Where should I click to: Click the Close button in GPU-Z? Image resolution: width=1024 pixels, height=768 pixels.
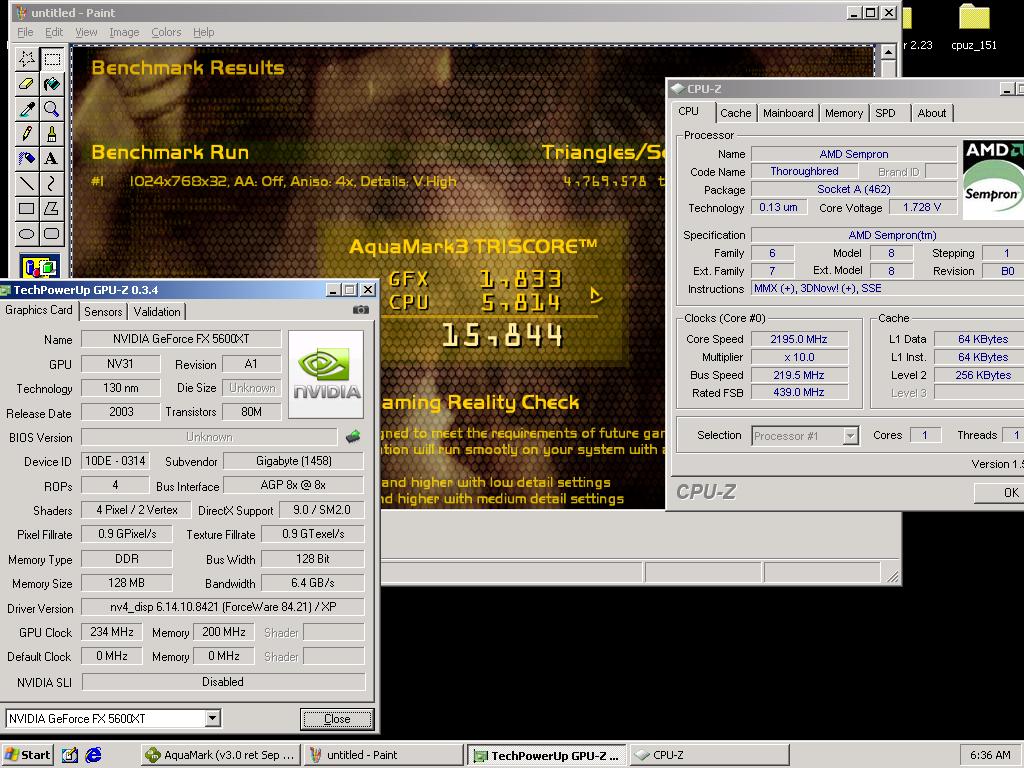point(337,719)
